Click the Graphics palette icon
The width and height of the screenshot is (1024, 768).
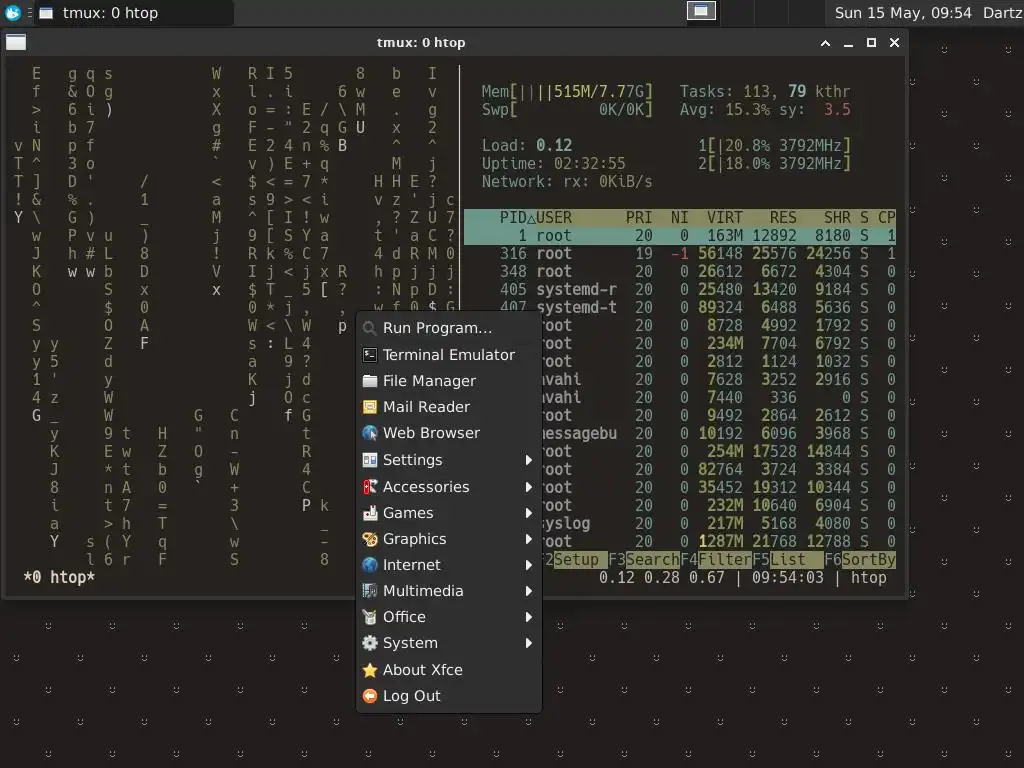(370, 539)
